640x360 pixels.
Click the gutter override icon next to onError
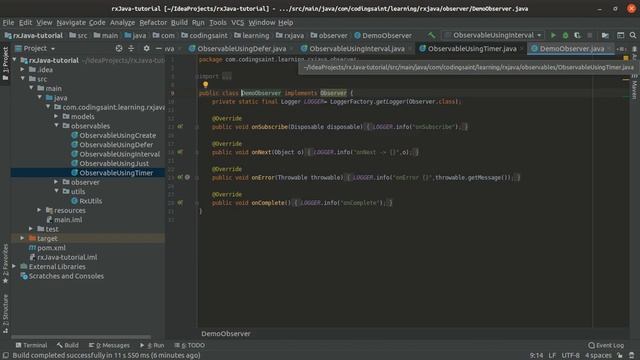(180, 177)
